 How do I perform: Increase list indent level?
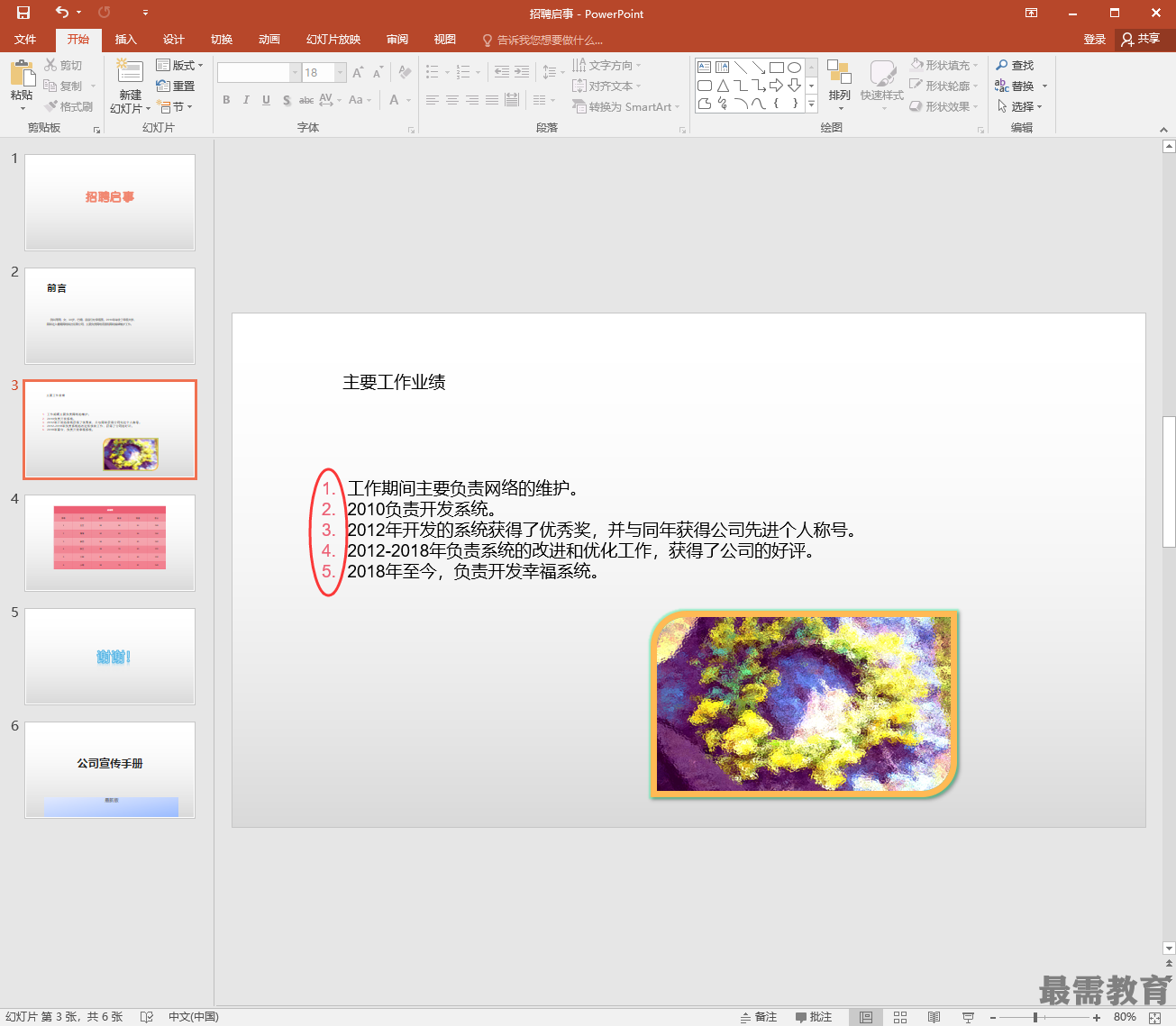[522, 72]
